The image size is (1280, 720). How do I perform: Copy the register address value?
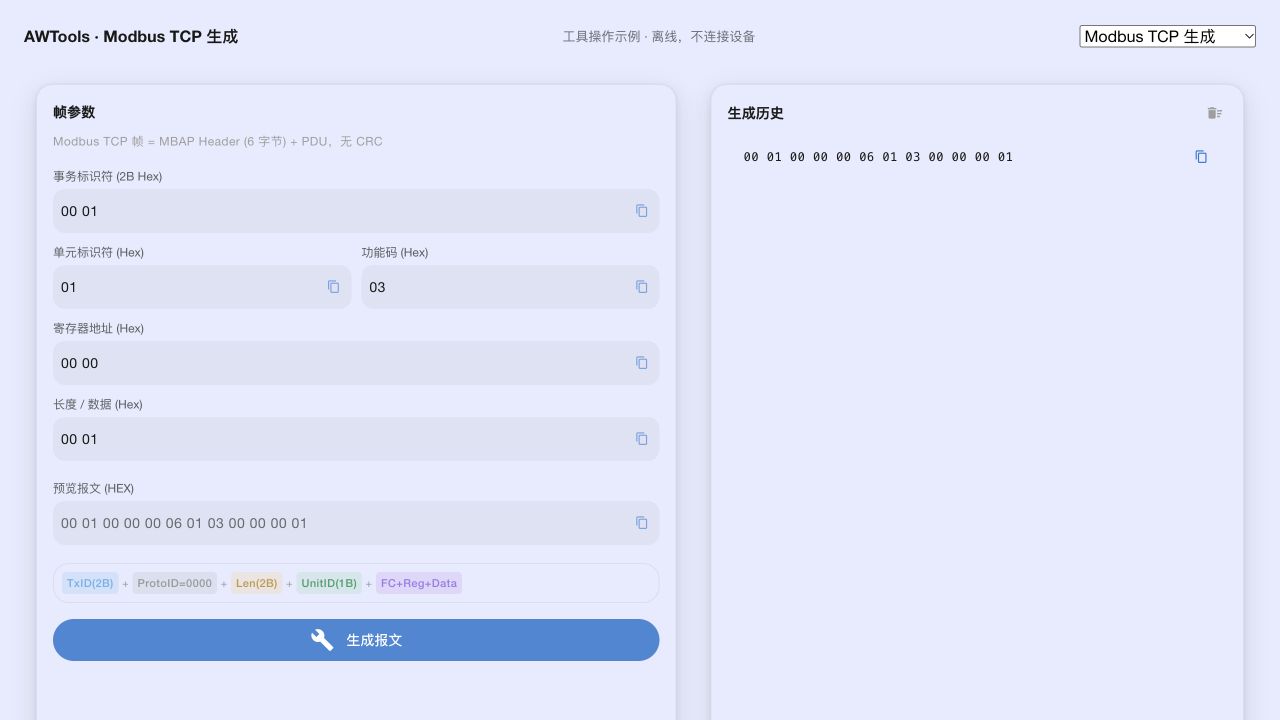click(642, 363)
